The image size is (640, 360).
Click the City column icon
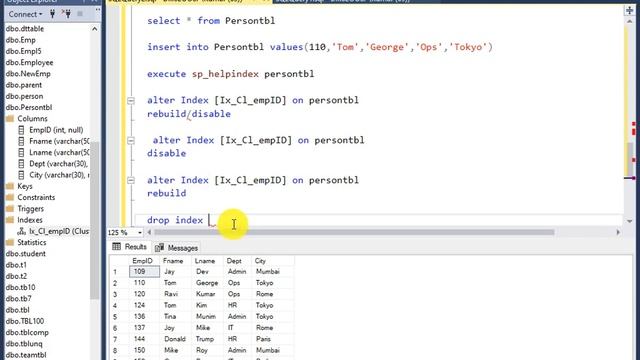coord(21,175)
